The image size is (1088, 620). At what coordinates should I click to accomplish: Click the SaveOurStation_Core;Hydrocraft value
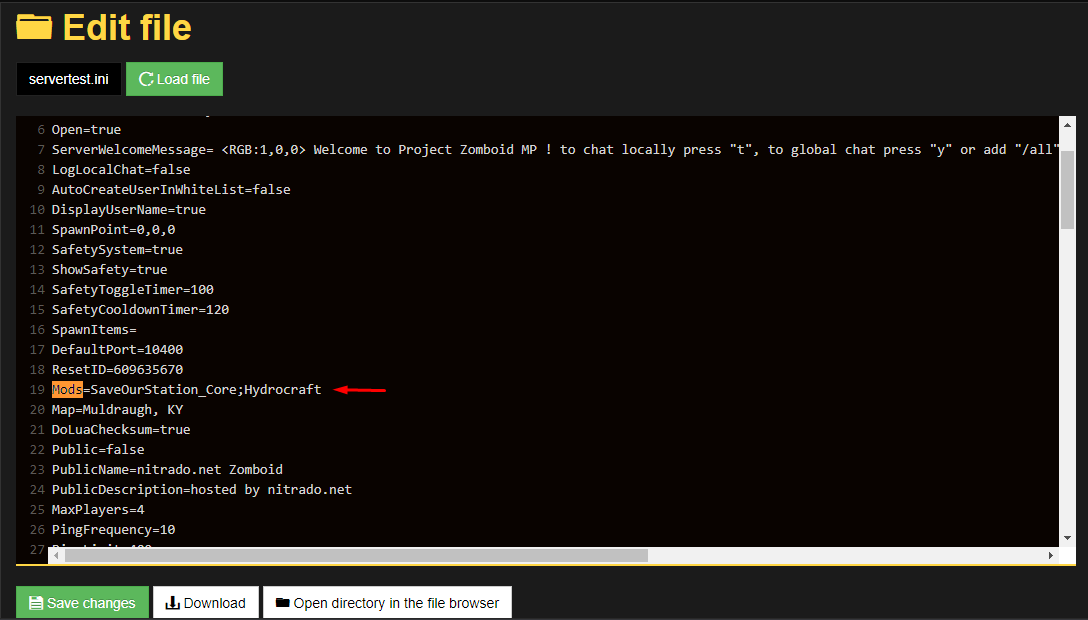coord(206,390)
